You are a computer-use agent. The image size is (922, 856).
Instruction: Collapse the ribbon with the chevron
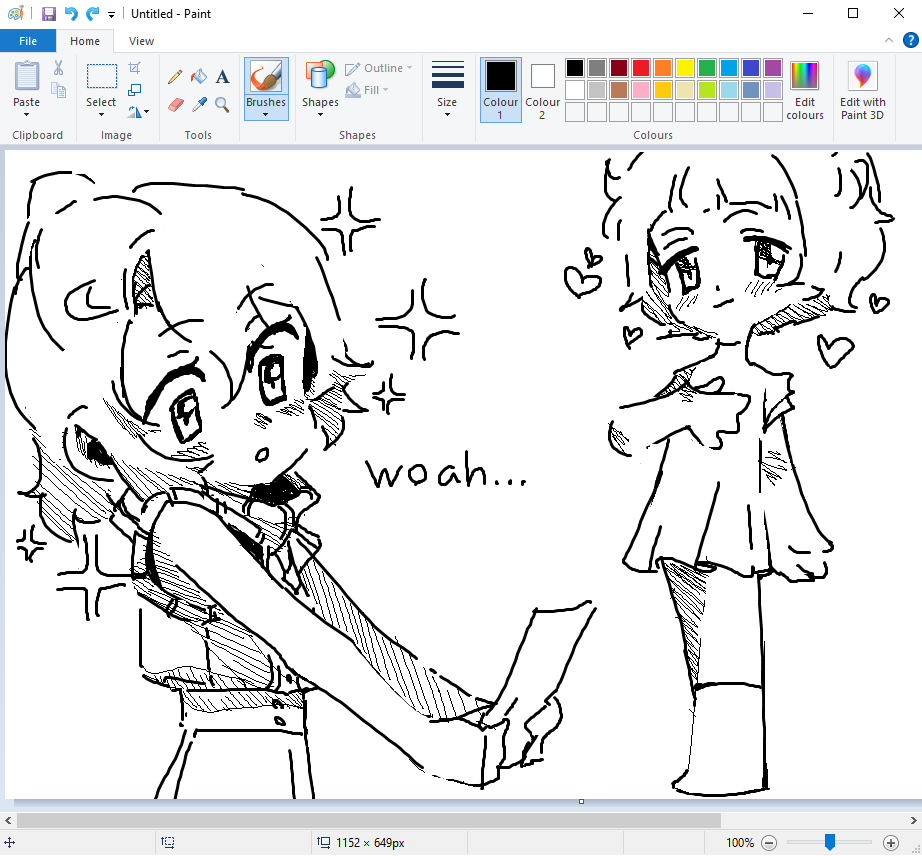pos(888,40)
